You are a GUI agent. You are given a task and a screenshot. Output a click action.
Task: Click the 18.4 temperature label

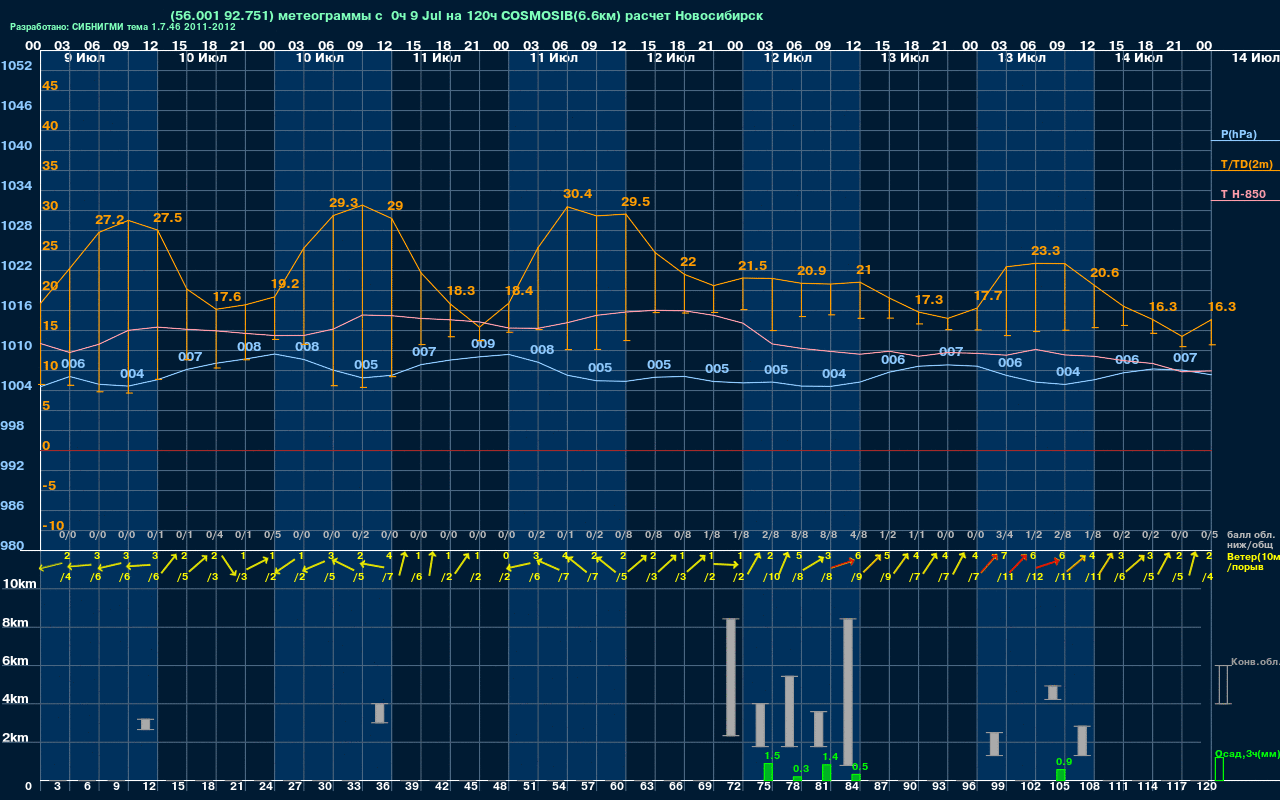click(519, 291)
